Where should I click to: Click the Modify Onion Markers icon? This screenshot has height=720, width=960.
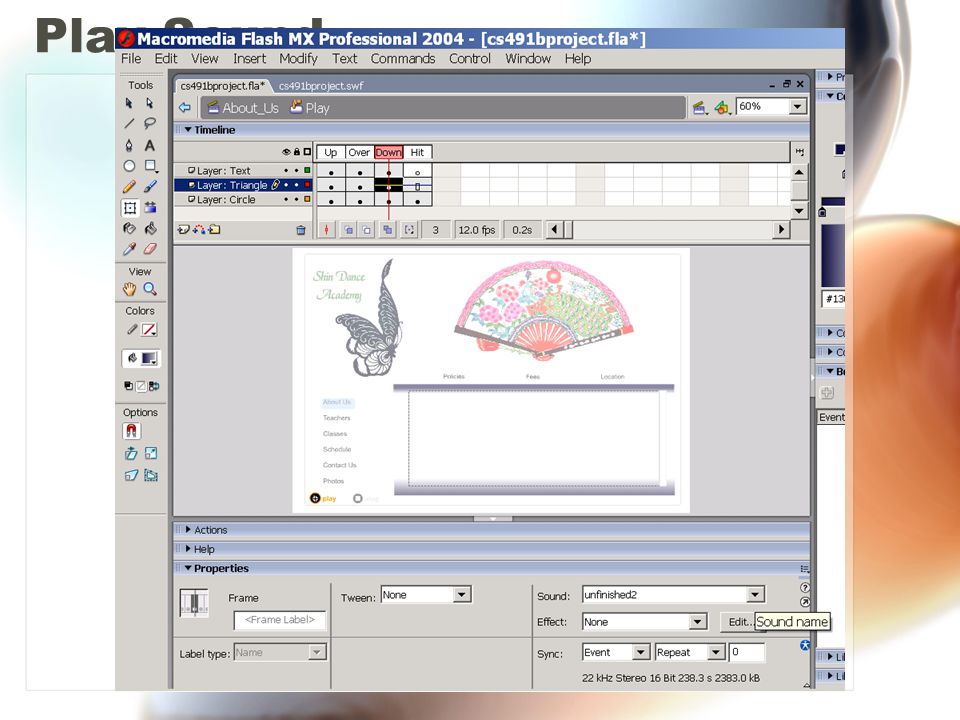click(410, 230)
